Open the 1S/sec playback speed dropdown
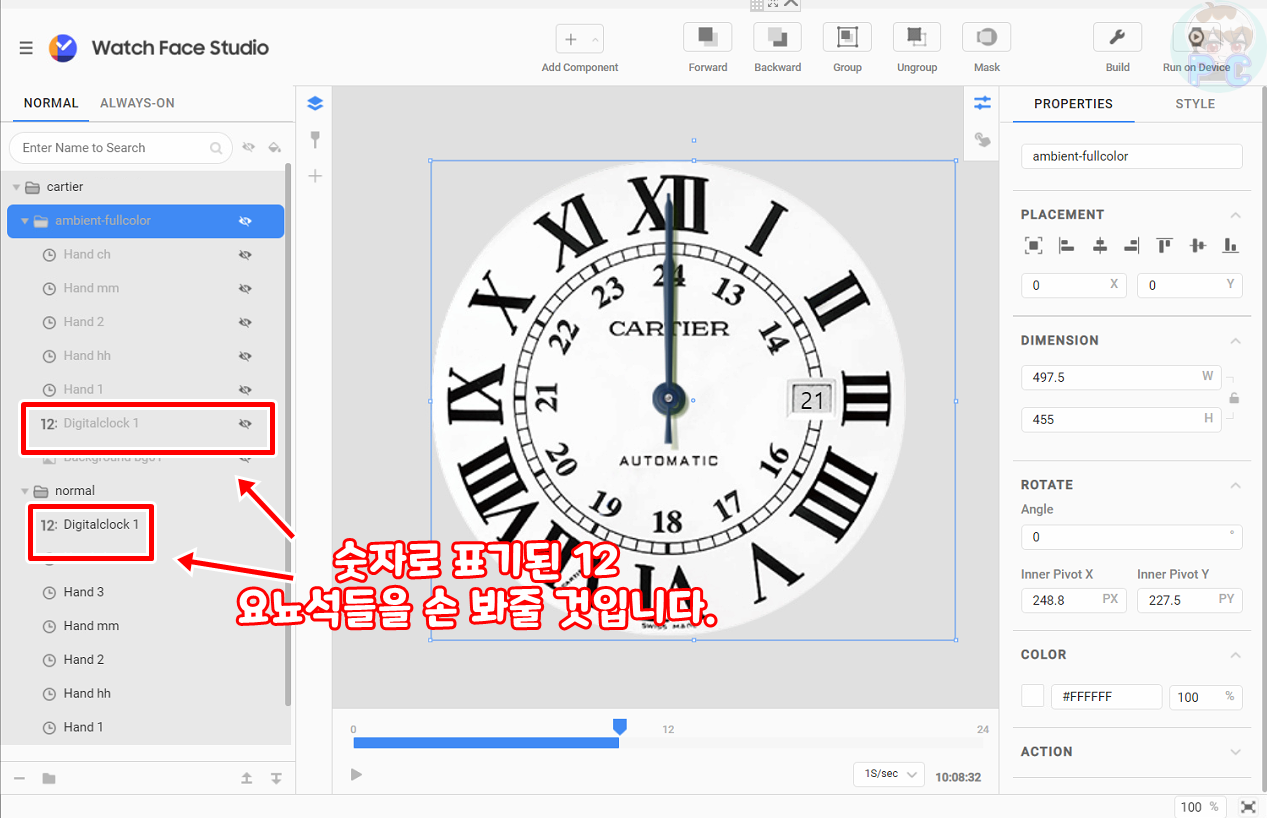The width and height of the screenshot is (1267, 818). [888, 774]
